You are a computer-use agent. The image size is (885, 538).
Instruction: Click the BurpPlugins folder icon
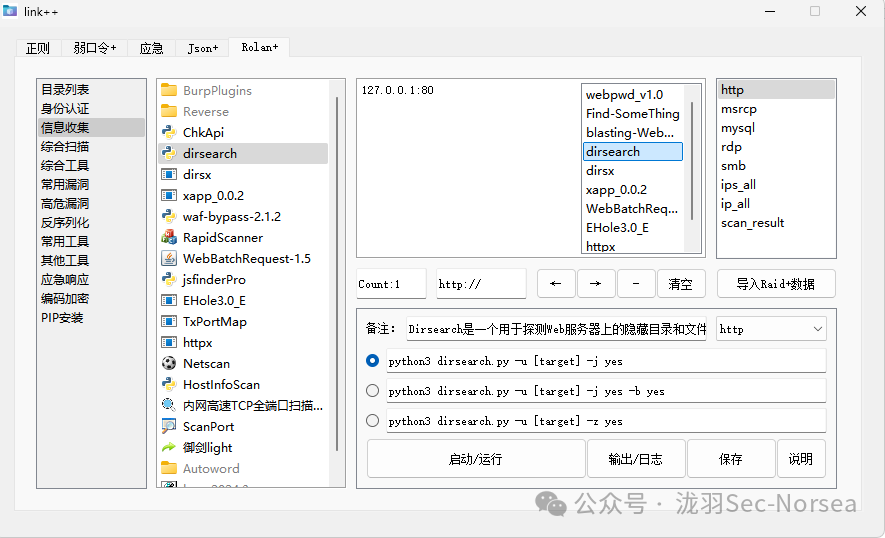point(169,91)
